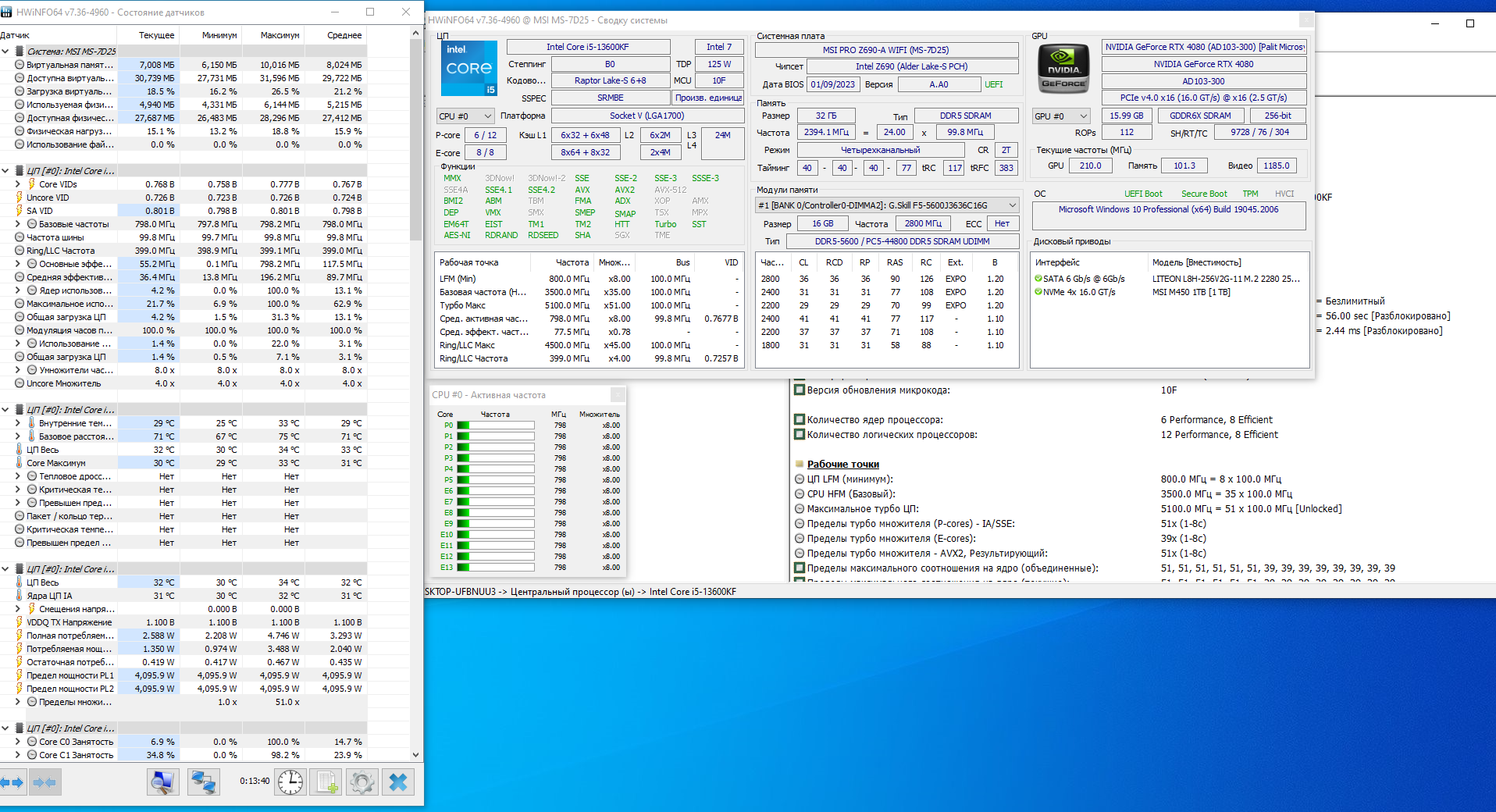Reset sensor timer with clock icon
Viewport: 1496px width, 812px height.
(290, 782)
